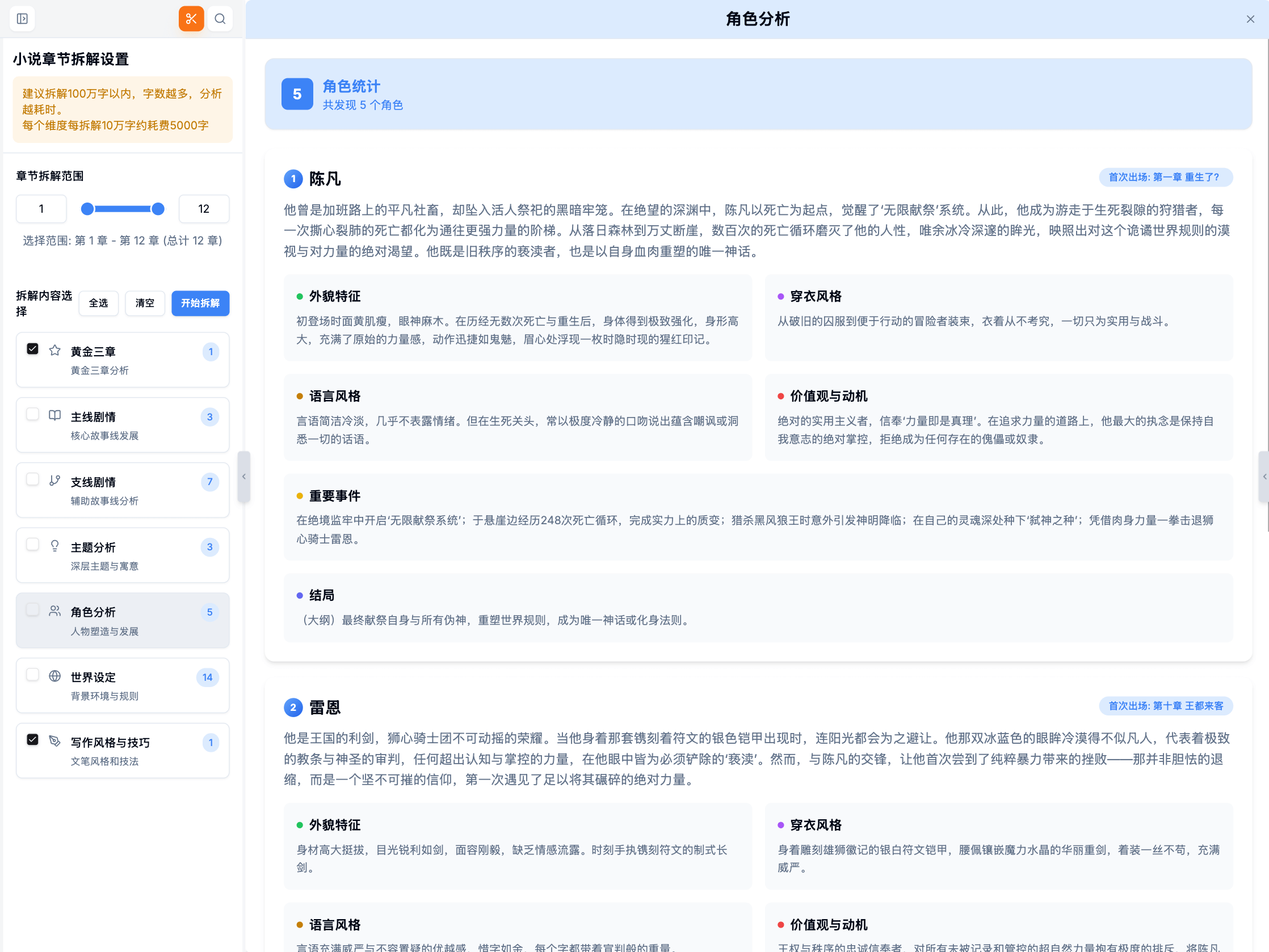The height and width of the screenshot is (952, 1269).
Task: Toggle the sidebar panel icon at top left
Action: coord(22,18)
